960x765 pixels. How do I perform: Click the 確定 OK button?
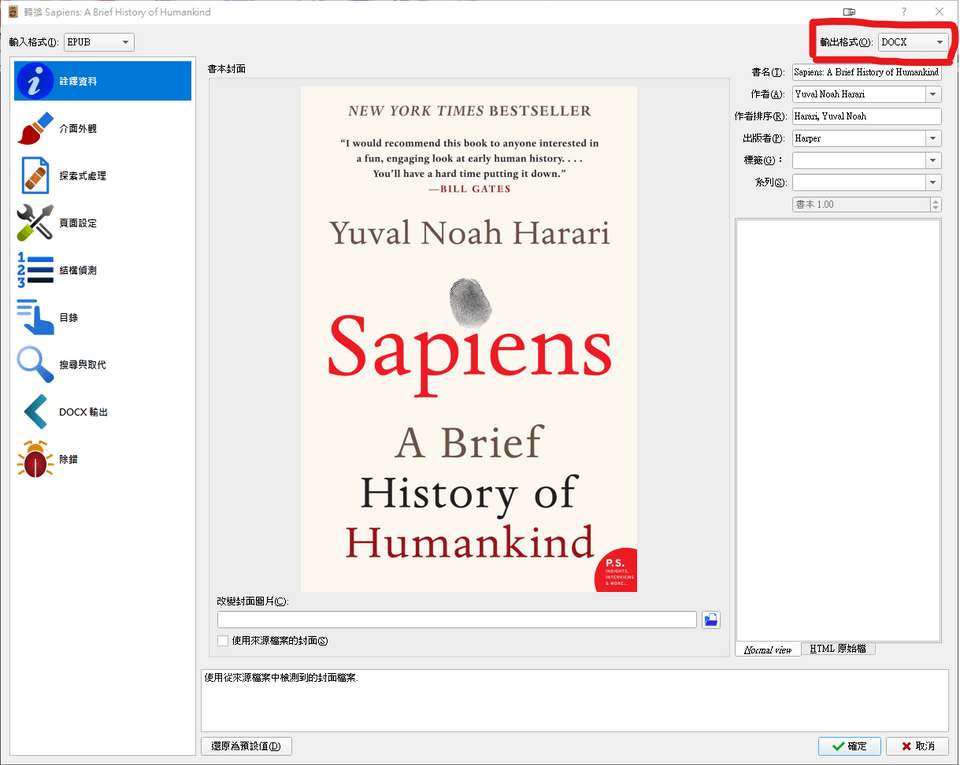[848, 746]
